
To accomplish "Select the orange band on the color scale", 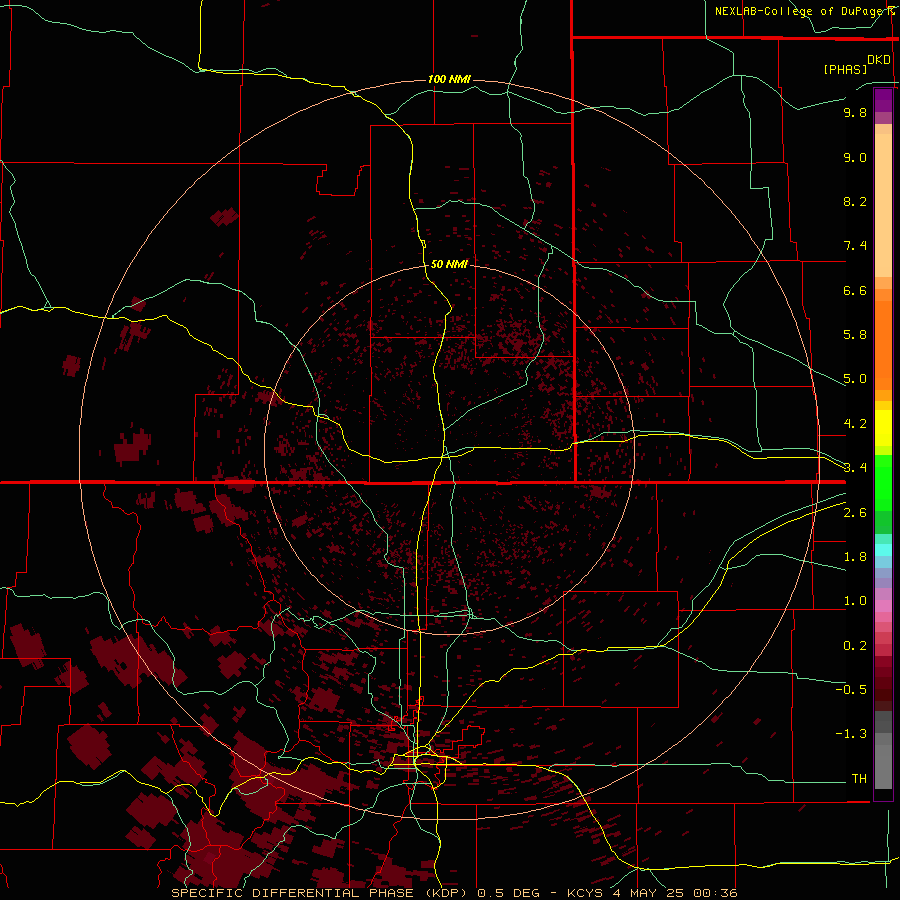I will click(883, 346).
